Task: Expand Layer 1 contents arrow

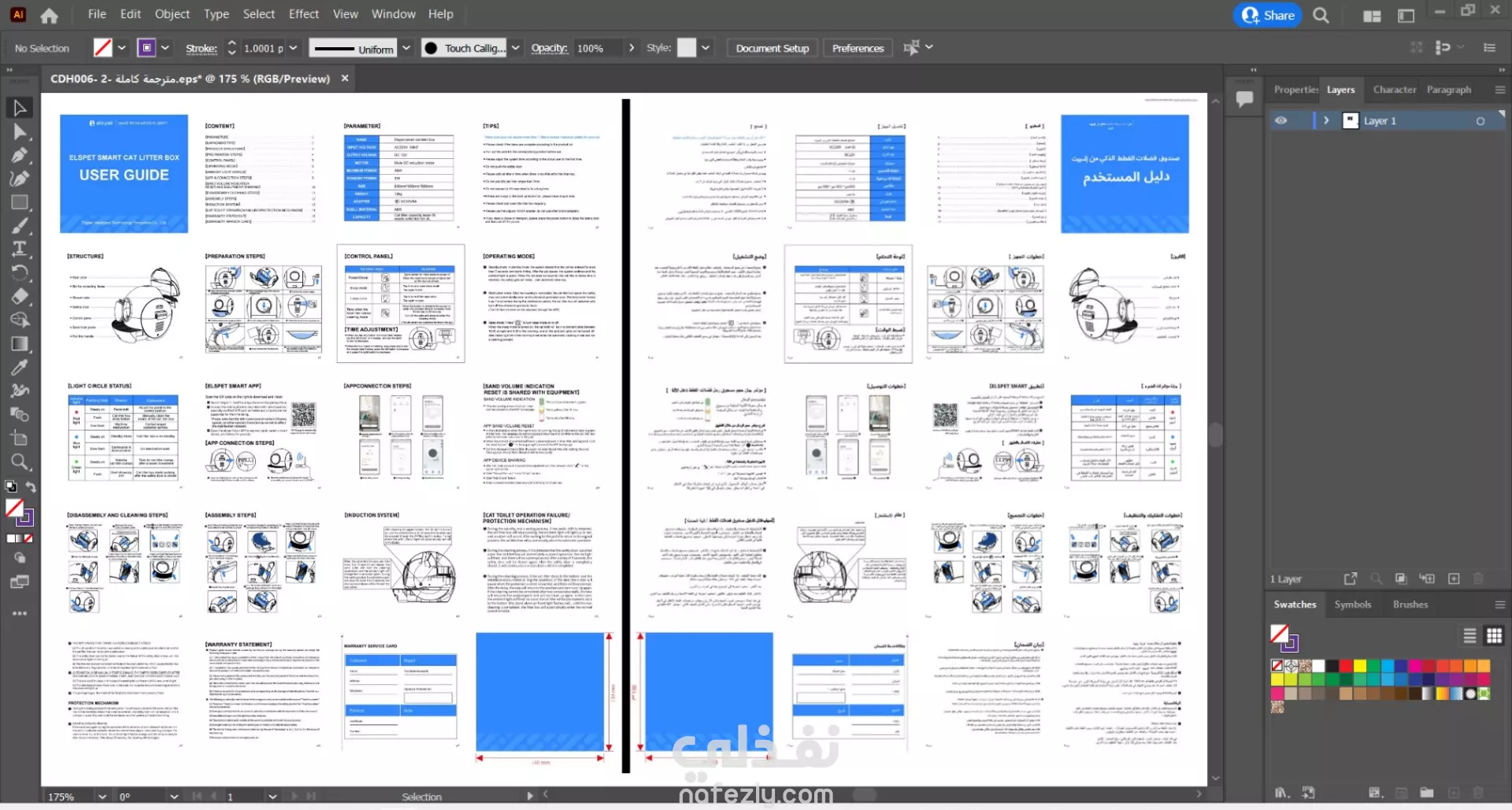Action: point(1327,120)
